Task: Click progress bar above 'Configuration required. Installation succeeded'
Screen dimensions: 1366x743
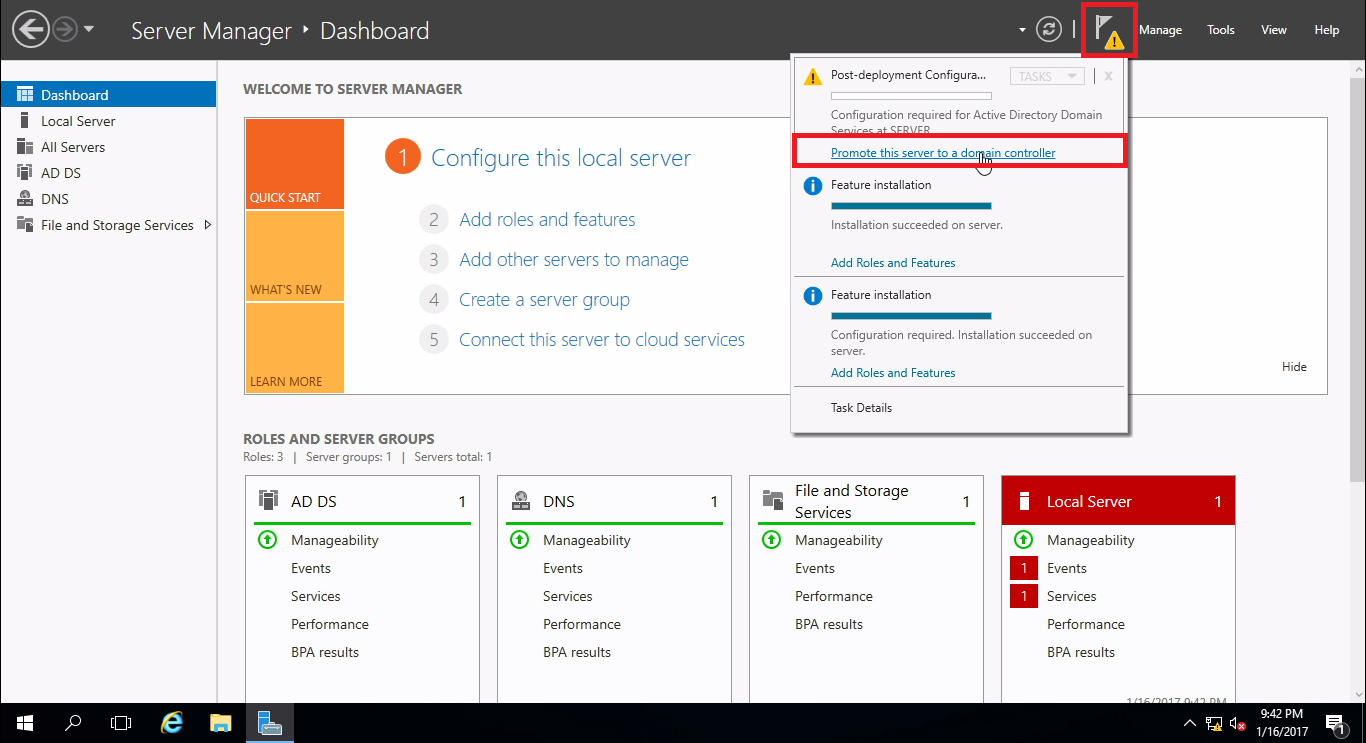Action: click(x=911, y=316)
